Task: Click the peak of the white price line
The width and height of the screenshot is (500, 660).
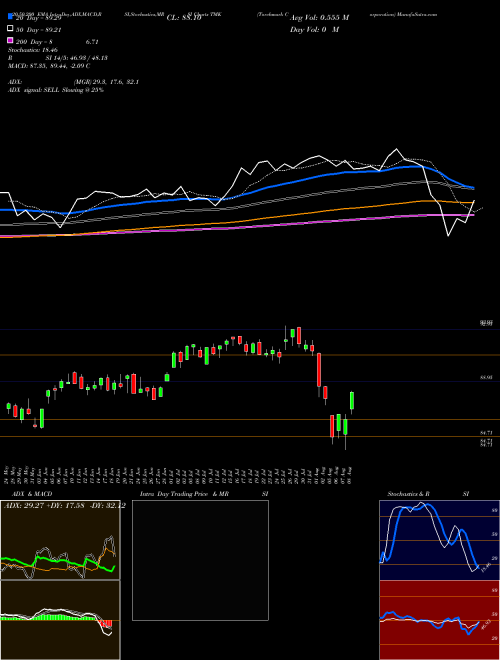Action: point(396,149)
